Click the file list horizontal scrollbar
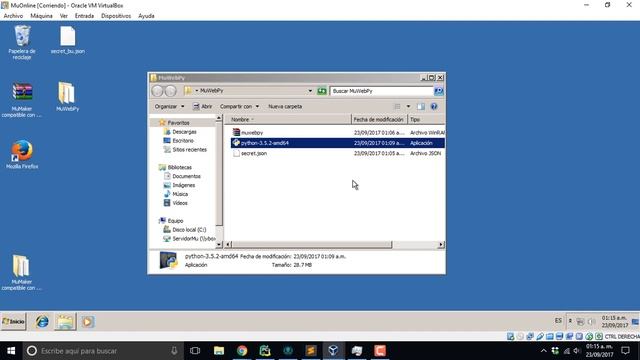This screenshot has height=360, width=640. 311,244
